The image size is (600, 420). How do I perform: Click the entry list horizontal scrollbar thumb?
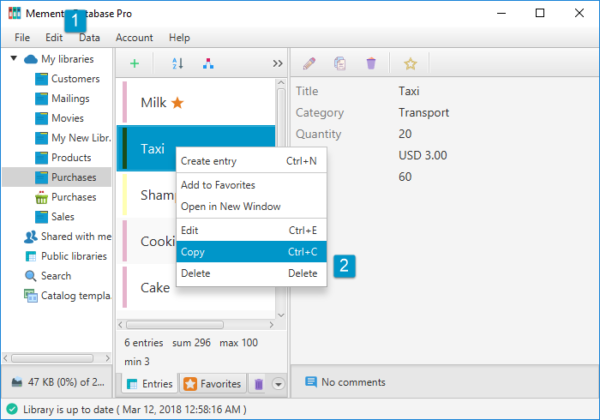coord(175,325)
